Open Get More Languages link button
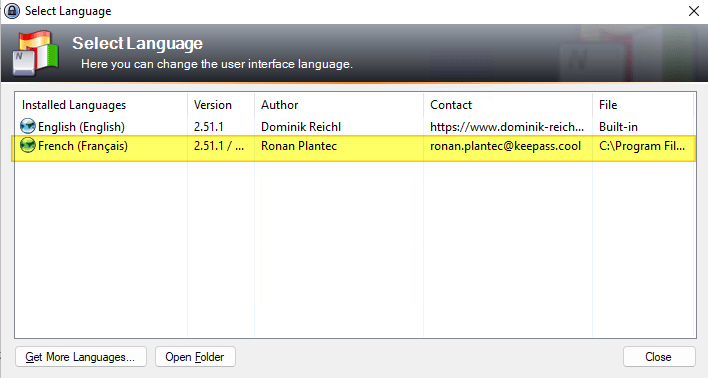The image size is (708, 378). tap(81, 357)
